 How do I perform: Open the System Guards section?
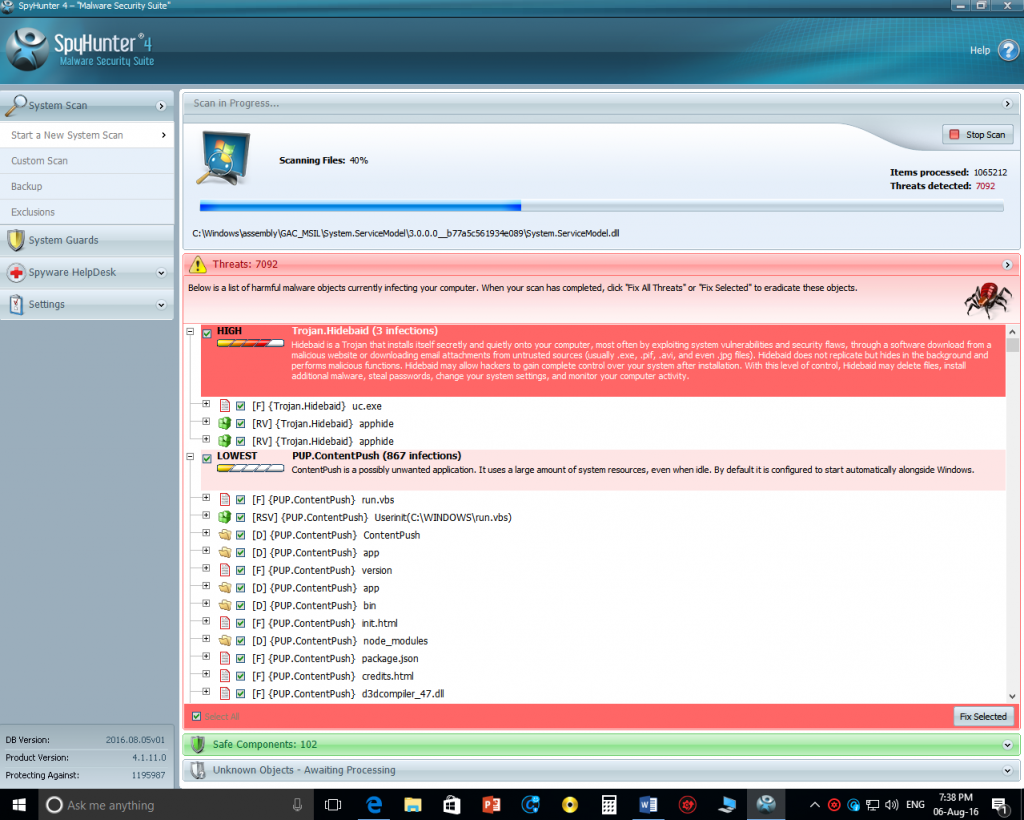(87, 240)
